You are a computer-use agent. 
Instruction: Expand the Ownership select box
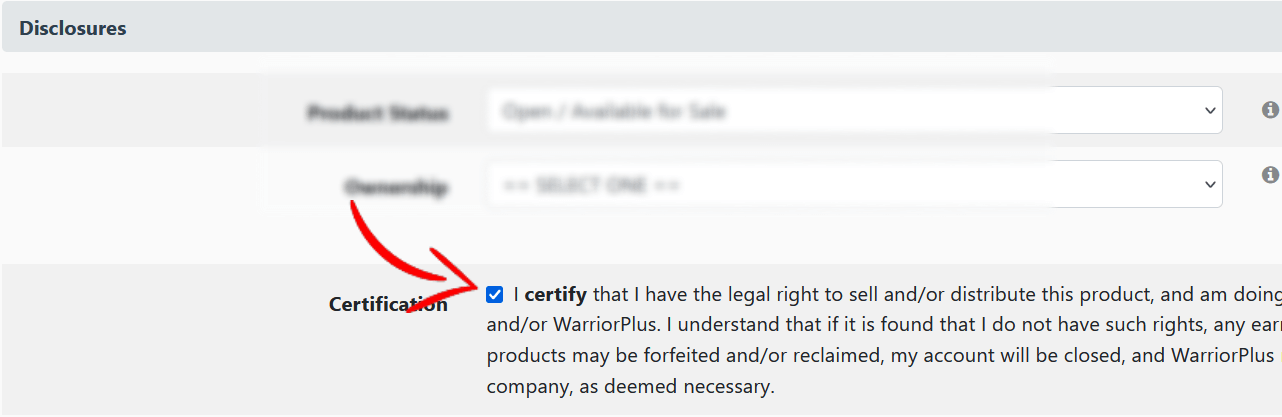[x=855, y=184]
